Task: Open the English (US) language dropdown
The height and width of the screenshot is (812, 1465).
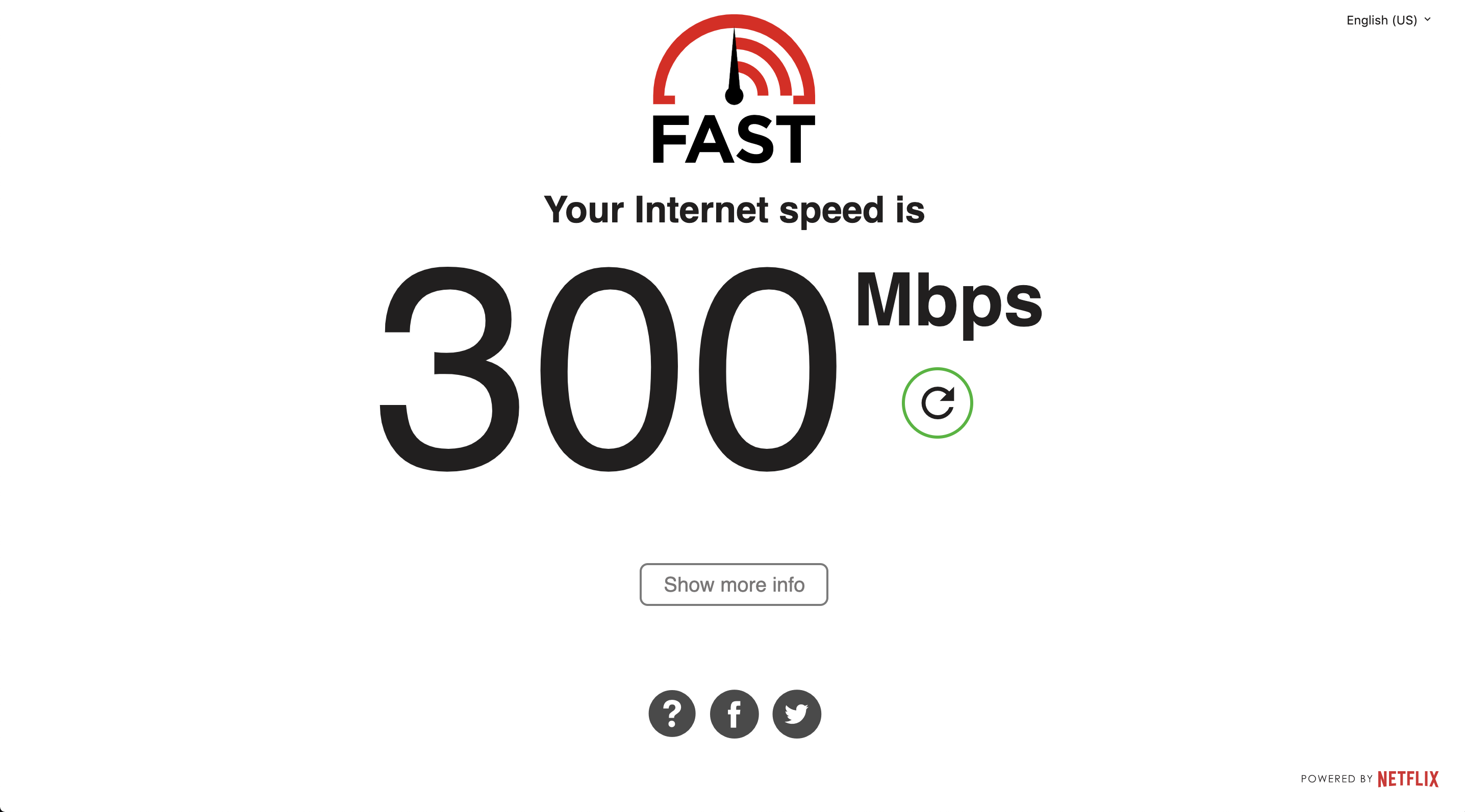Action: (x=1388, y=20)
